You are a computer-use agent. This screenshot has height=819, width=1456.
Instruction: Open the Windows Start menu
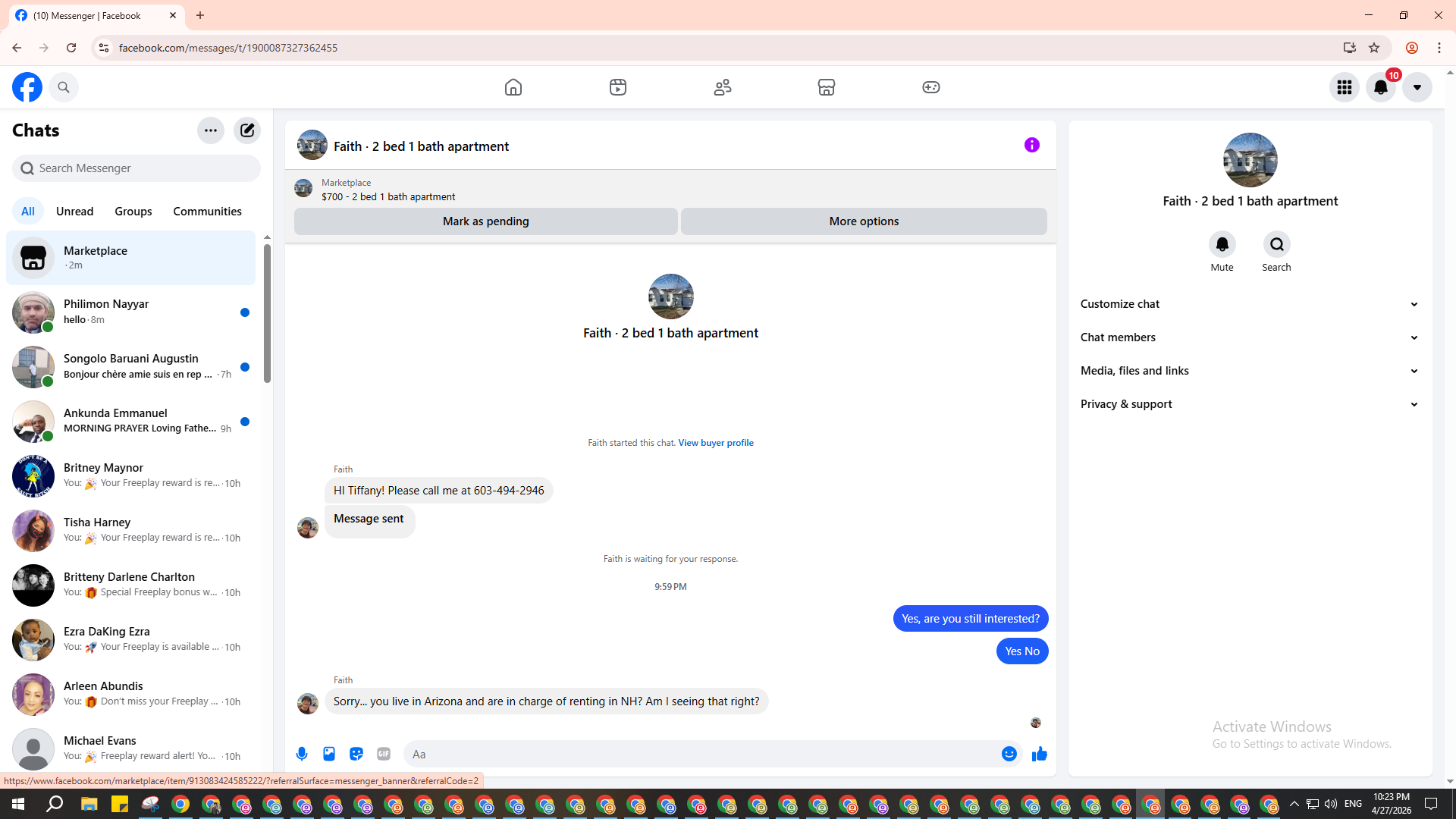pos(18,804)
